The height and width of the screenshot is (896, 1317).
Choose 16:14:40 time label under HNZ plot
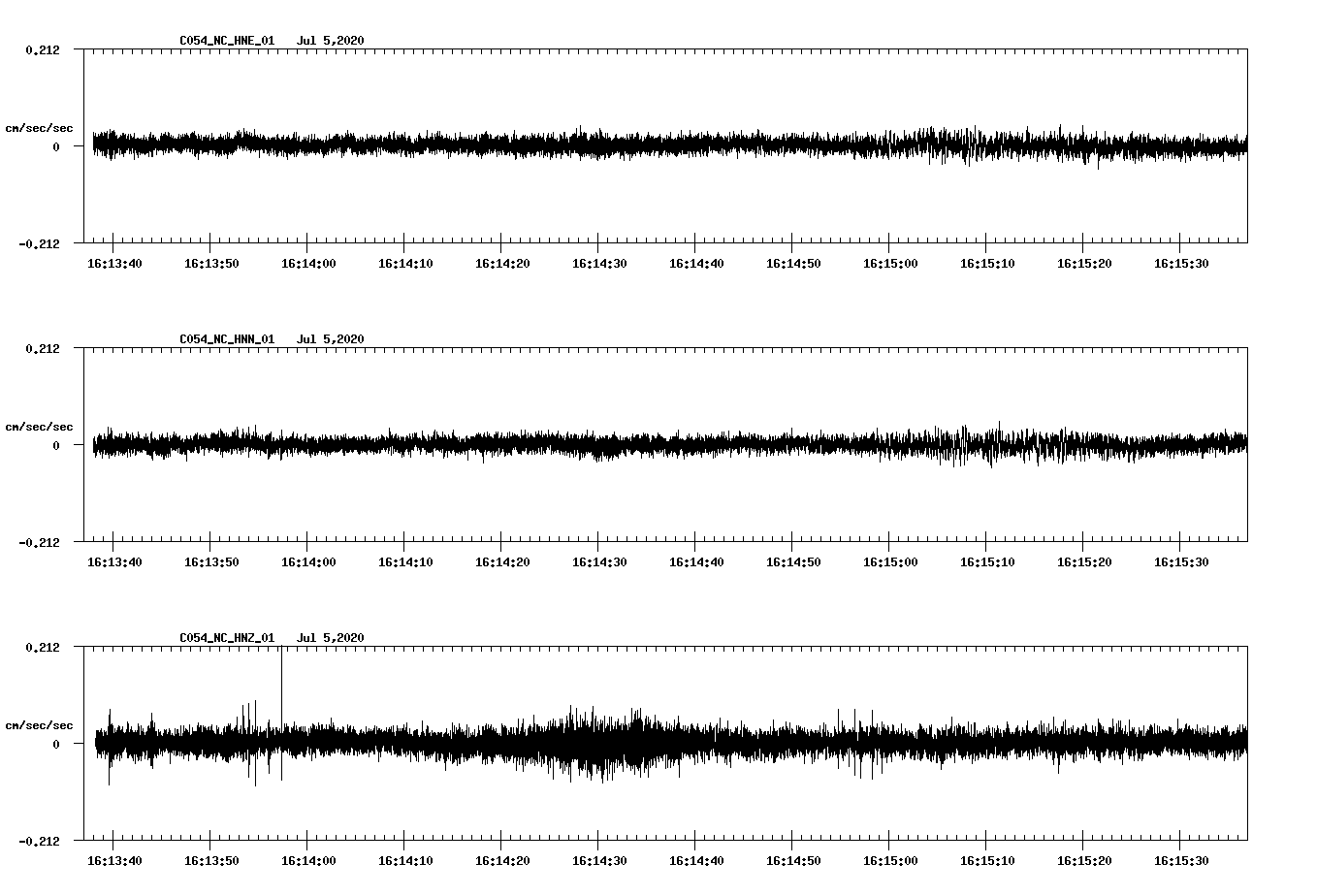click(696, 861)
